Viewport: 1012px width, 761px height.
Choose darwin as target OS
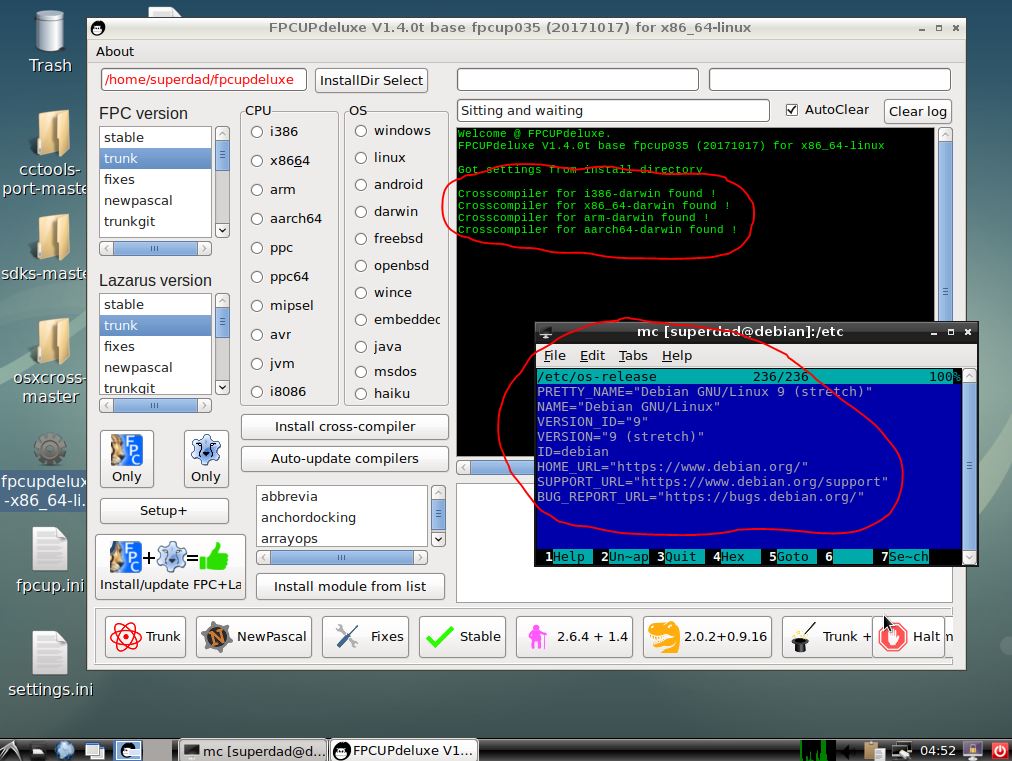click(359, 211)
